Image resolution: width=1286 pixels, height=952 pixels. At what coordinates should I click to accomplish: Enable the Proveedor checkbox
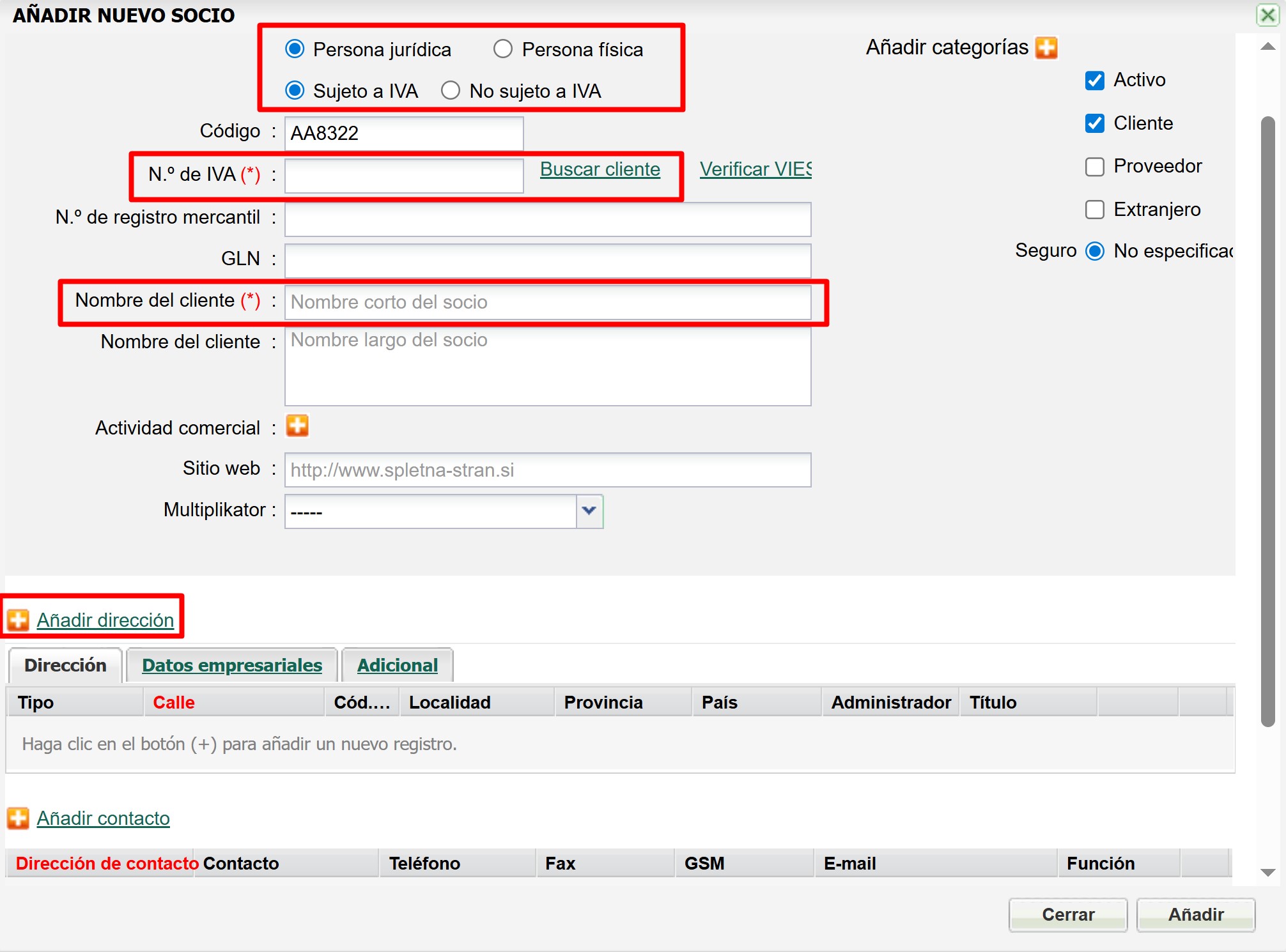click(1095, 167)
